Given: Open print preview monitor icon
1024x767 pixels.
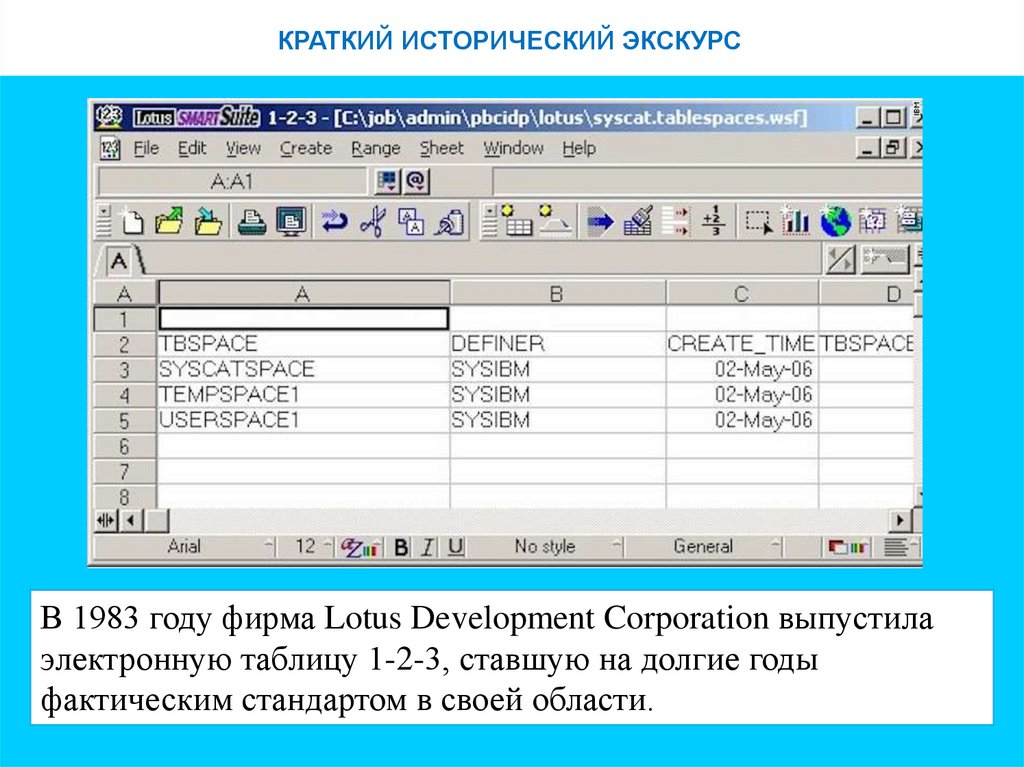Looking at the screenshot, I should point(291,221).
